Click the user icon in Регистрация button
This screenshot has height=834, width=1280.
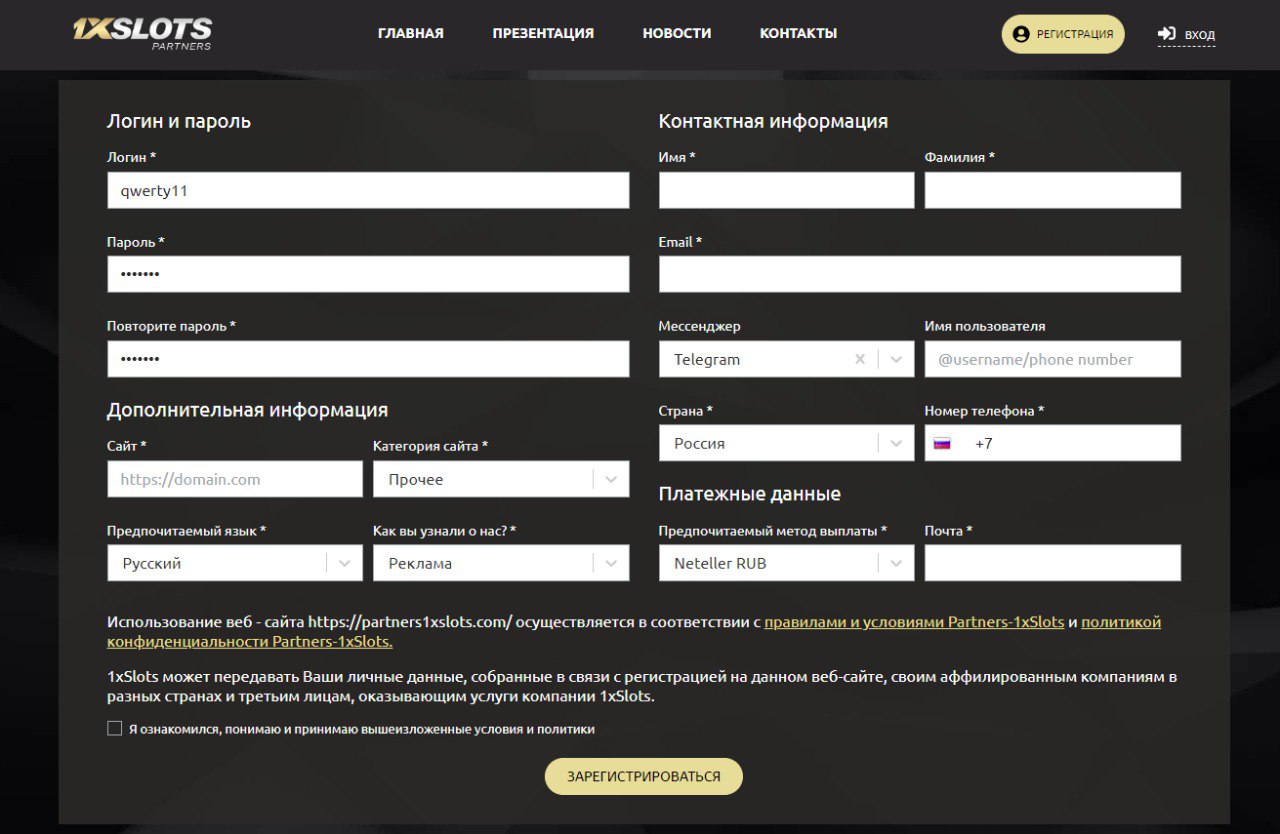coord(1021,34)
